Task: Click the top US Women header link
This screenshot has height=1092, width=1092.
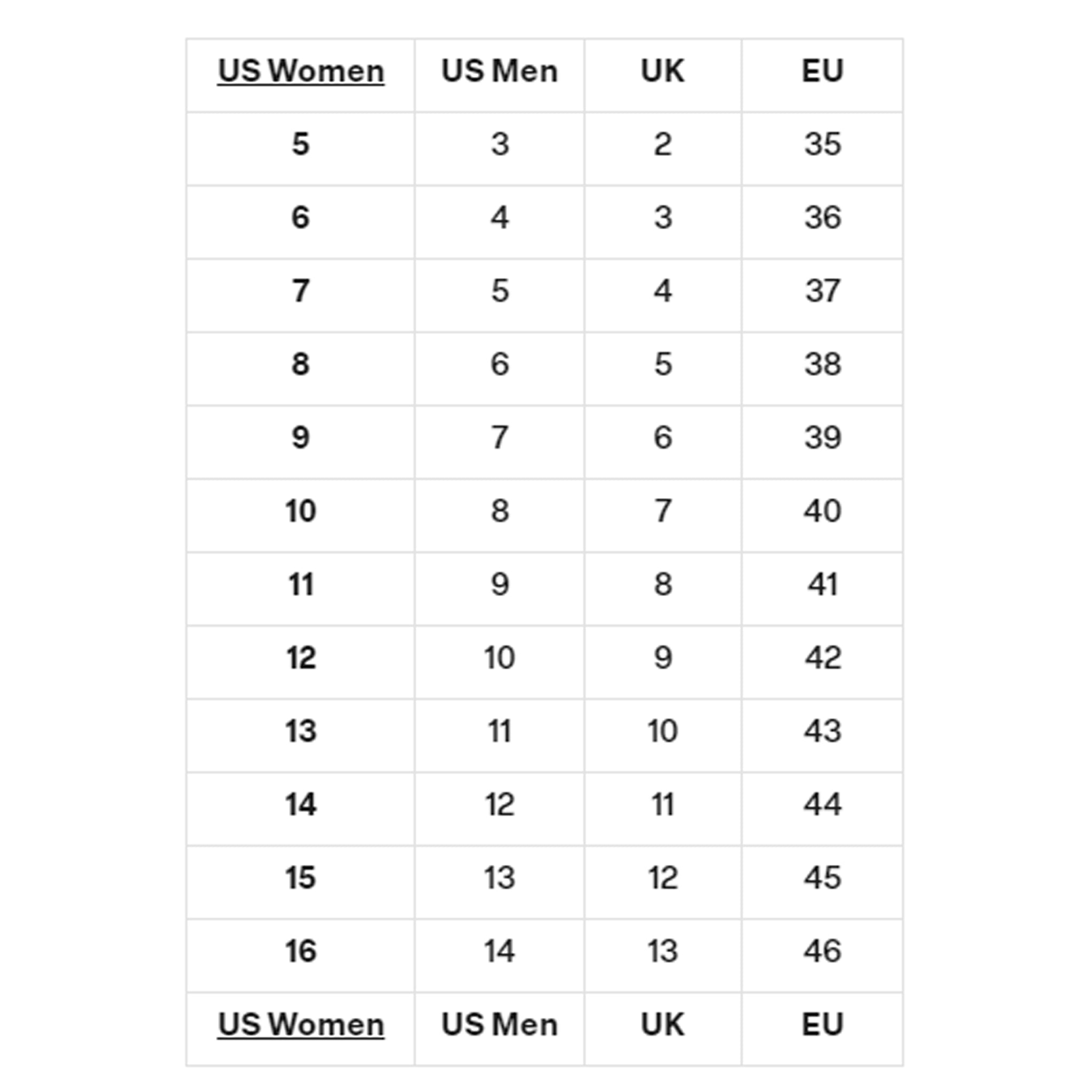Action: coord(301,72)
